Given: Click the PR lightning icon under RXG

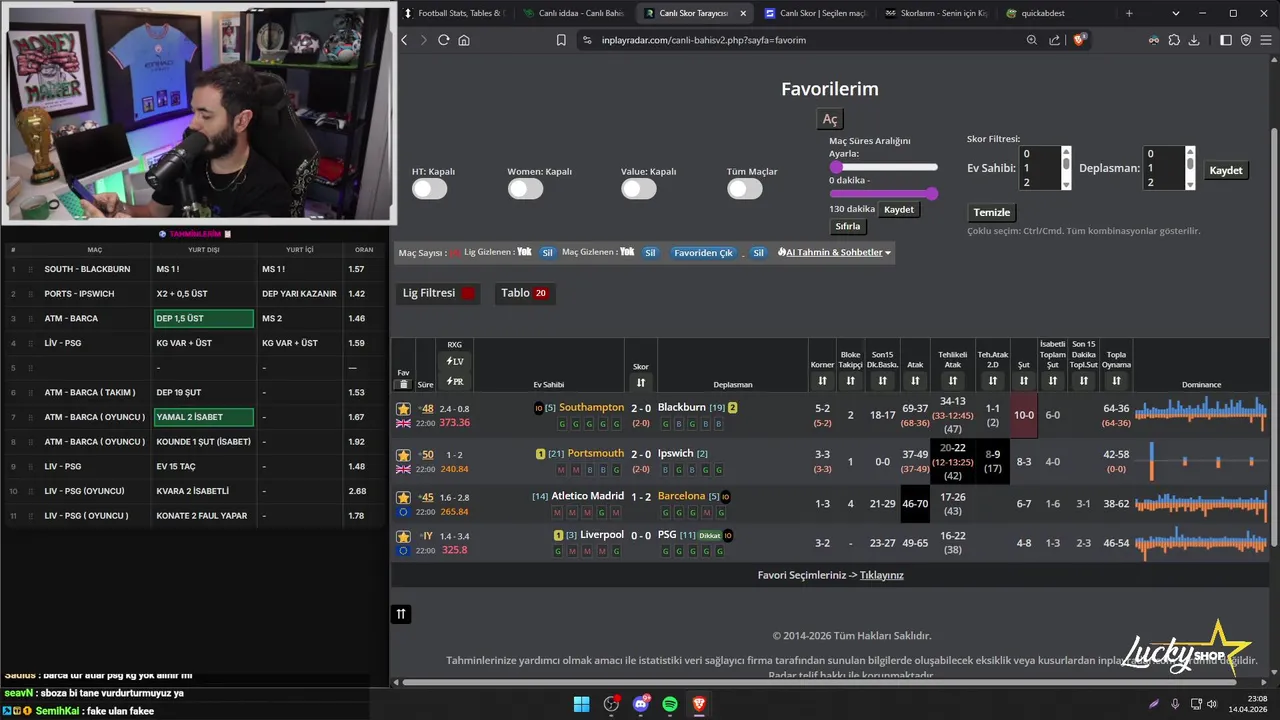Looking at the screenshot, I should pos(454,382).
